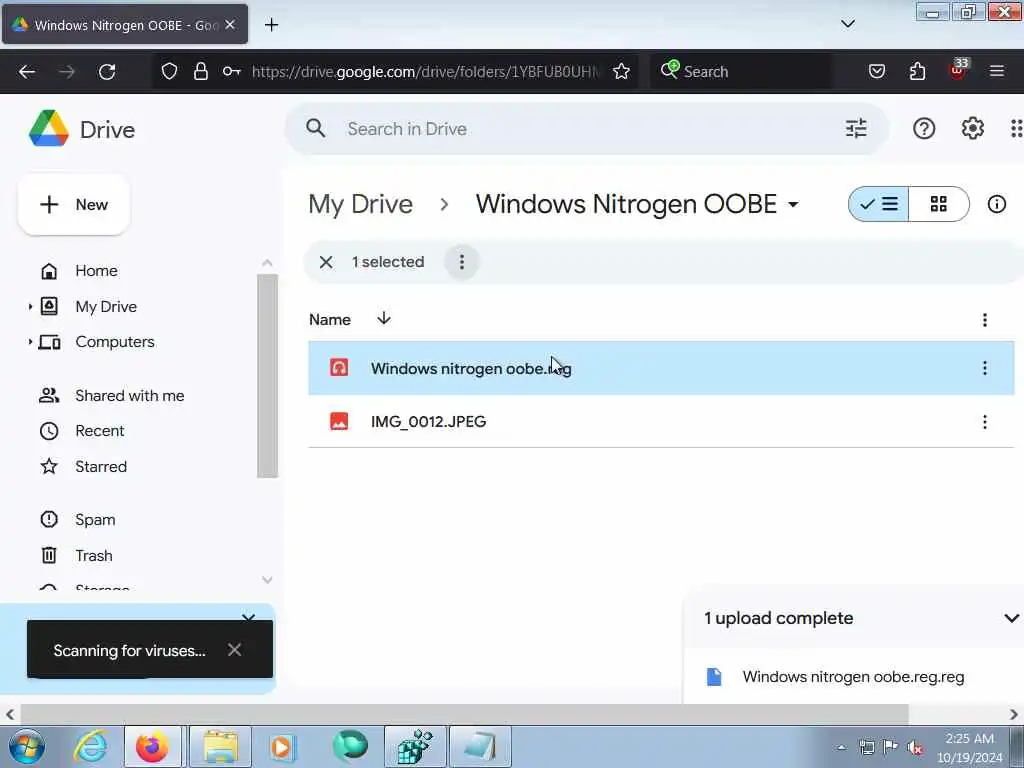Collapse the upload complete panel
Viewport: 1024px width, 768px height.
click(1011, 618)
